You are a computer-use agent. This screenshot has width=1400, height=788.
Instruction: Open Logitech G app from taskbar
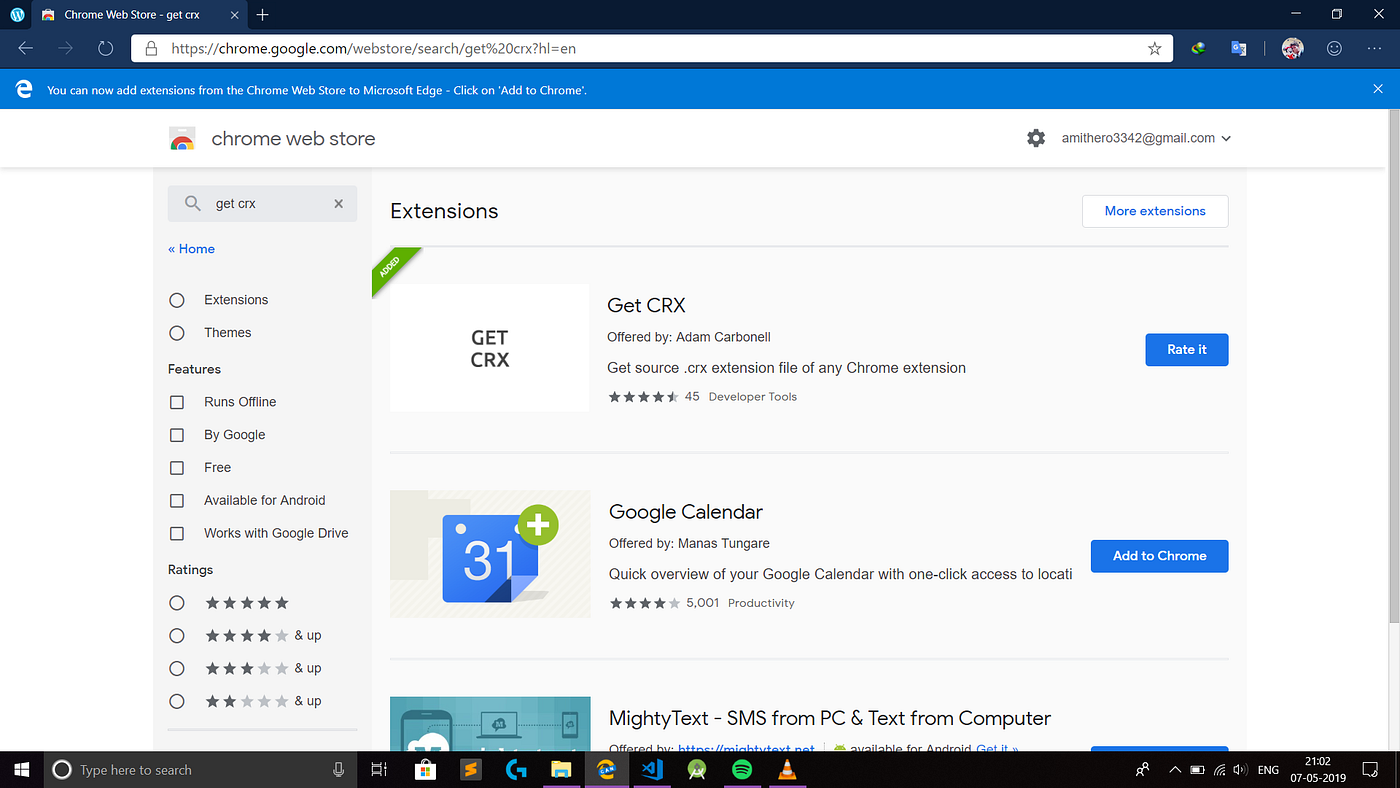point(516,769)
